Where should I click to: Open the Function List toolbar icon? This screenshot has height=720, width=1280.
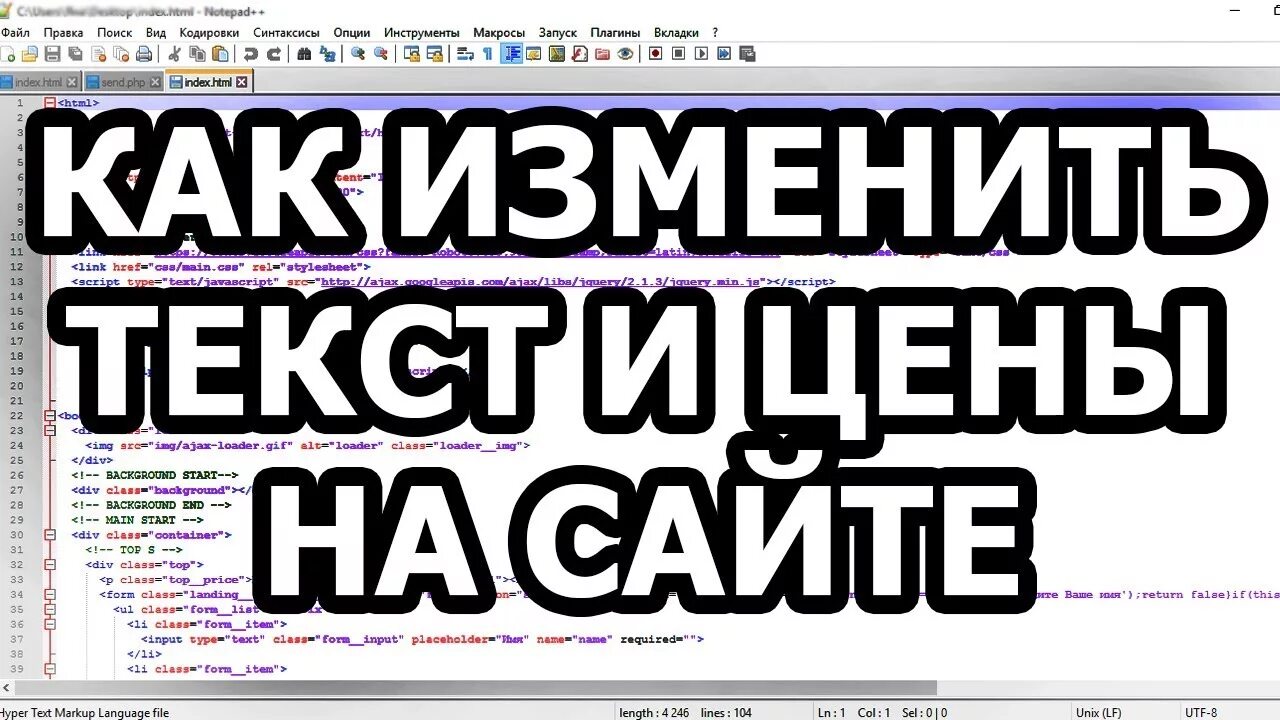point(579,54)
